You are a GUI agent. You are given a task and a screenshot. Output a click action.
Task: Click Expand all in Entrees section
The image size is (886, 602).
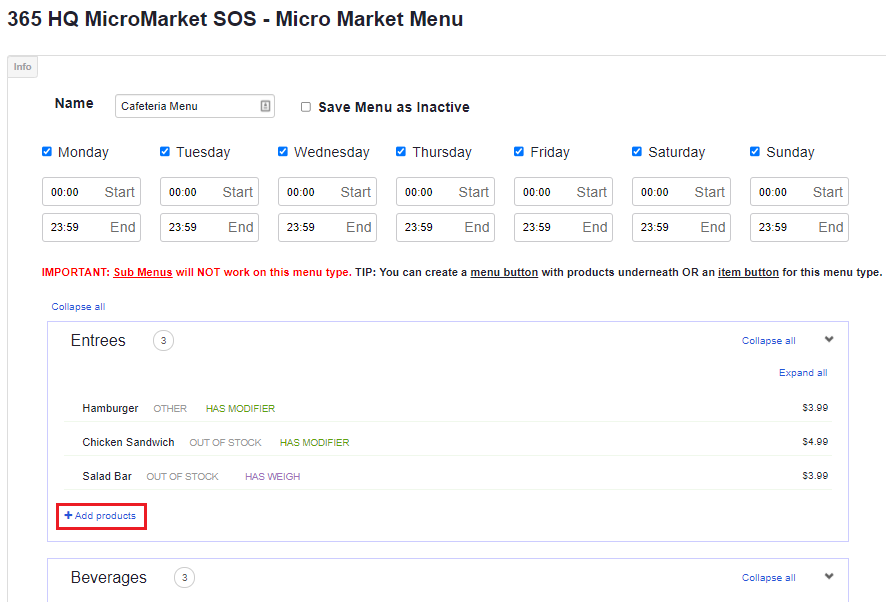click(x=803, y=373)
